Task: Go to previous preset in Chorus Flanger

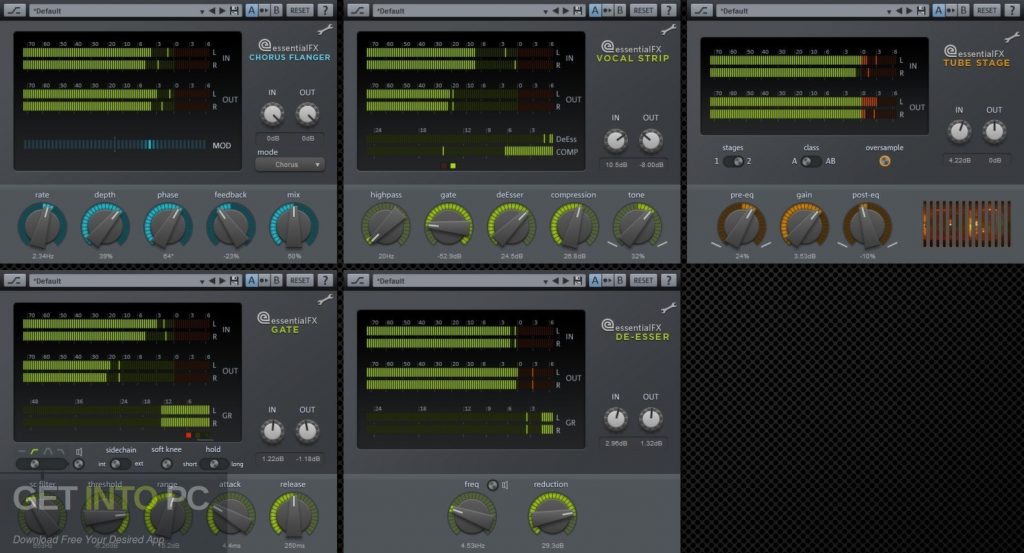Action: click(x=212, y=10)
